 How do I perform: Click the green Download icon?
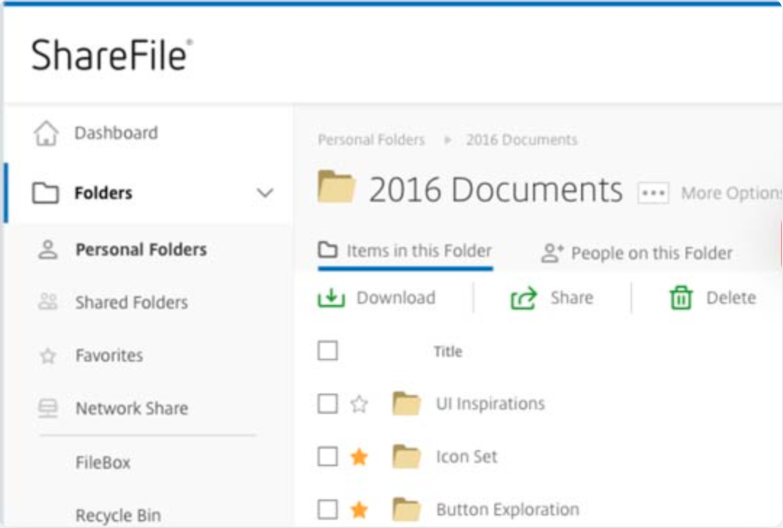[x=331, y=298]
